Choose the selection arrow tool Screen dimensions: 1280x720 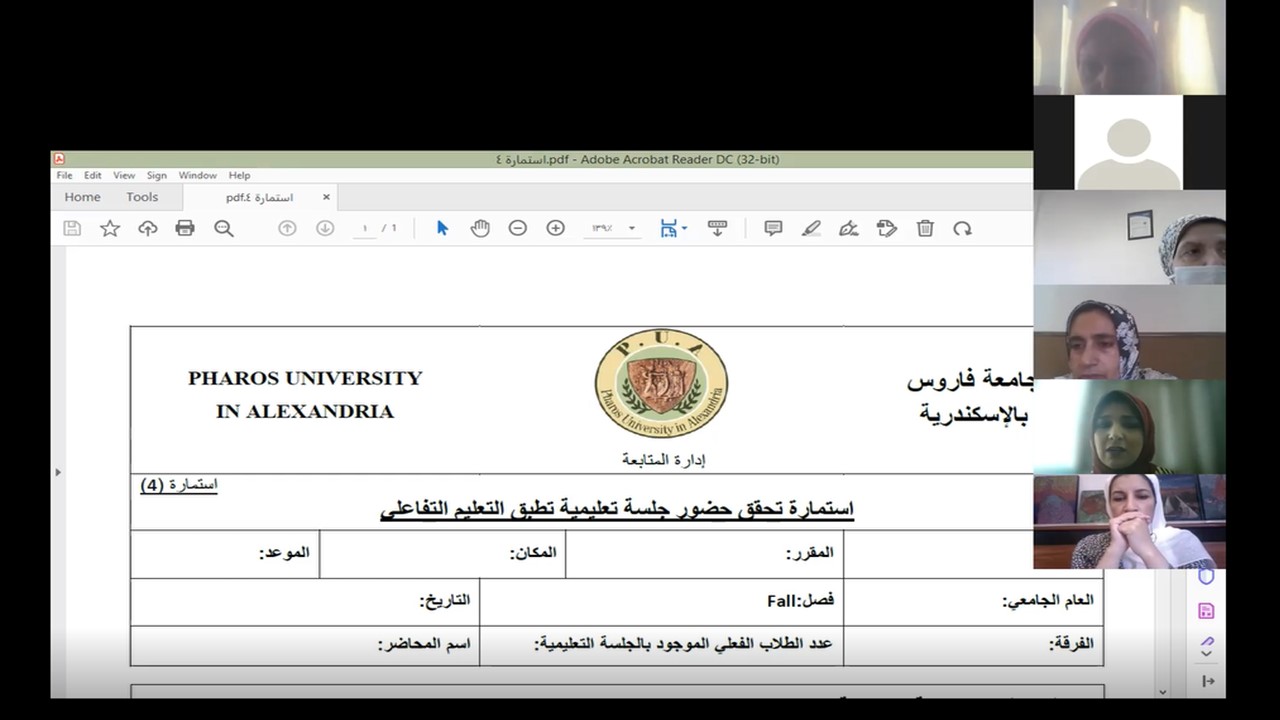(x=442, y=228)
